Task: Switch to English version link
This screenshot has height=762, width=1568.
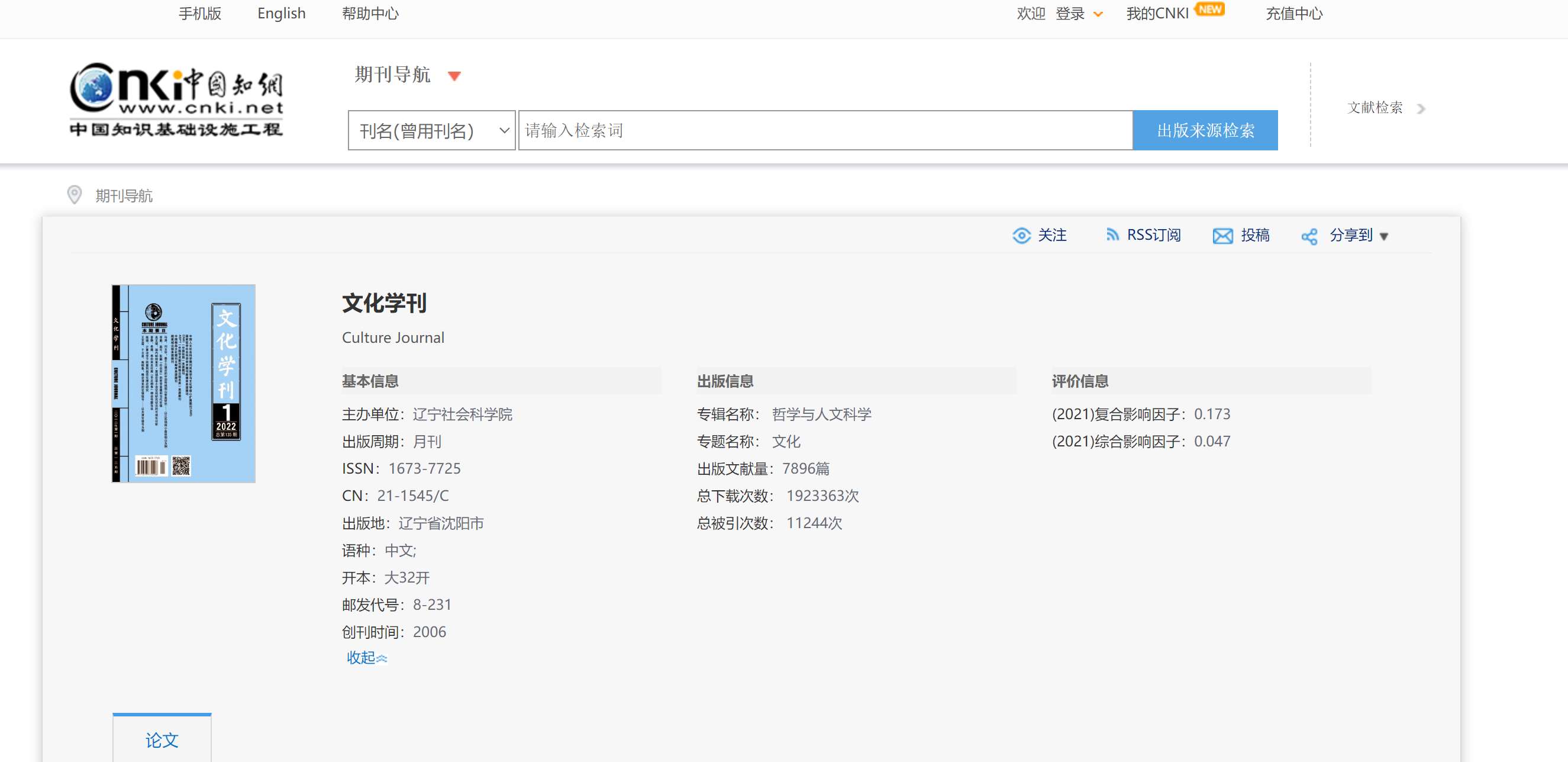Action: point(281,14)
